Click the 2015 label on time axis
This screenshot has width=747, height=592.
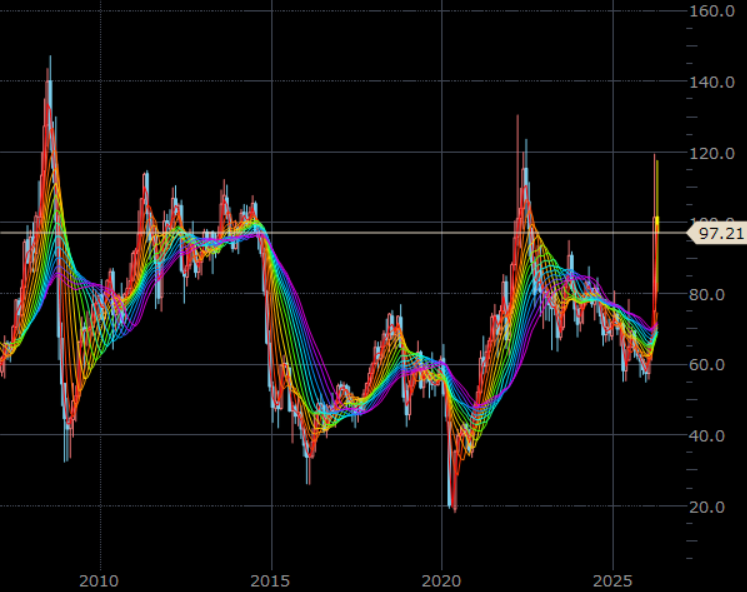point(270,581)
